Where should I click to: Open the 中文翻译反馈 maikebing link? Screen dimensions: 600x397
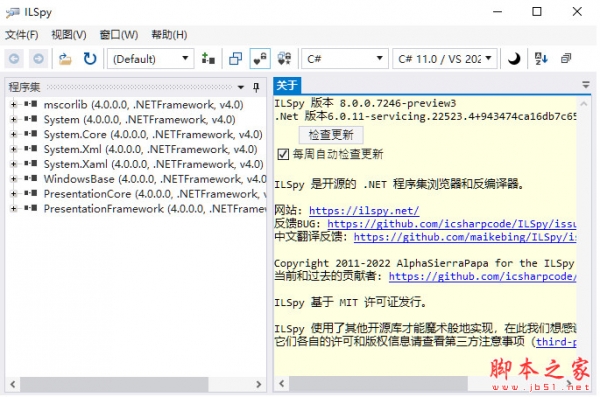pyautogui.click(x=465, y=237)
